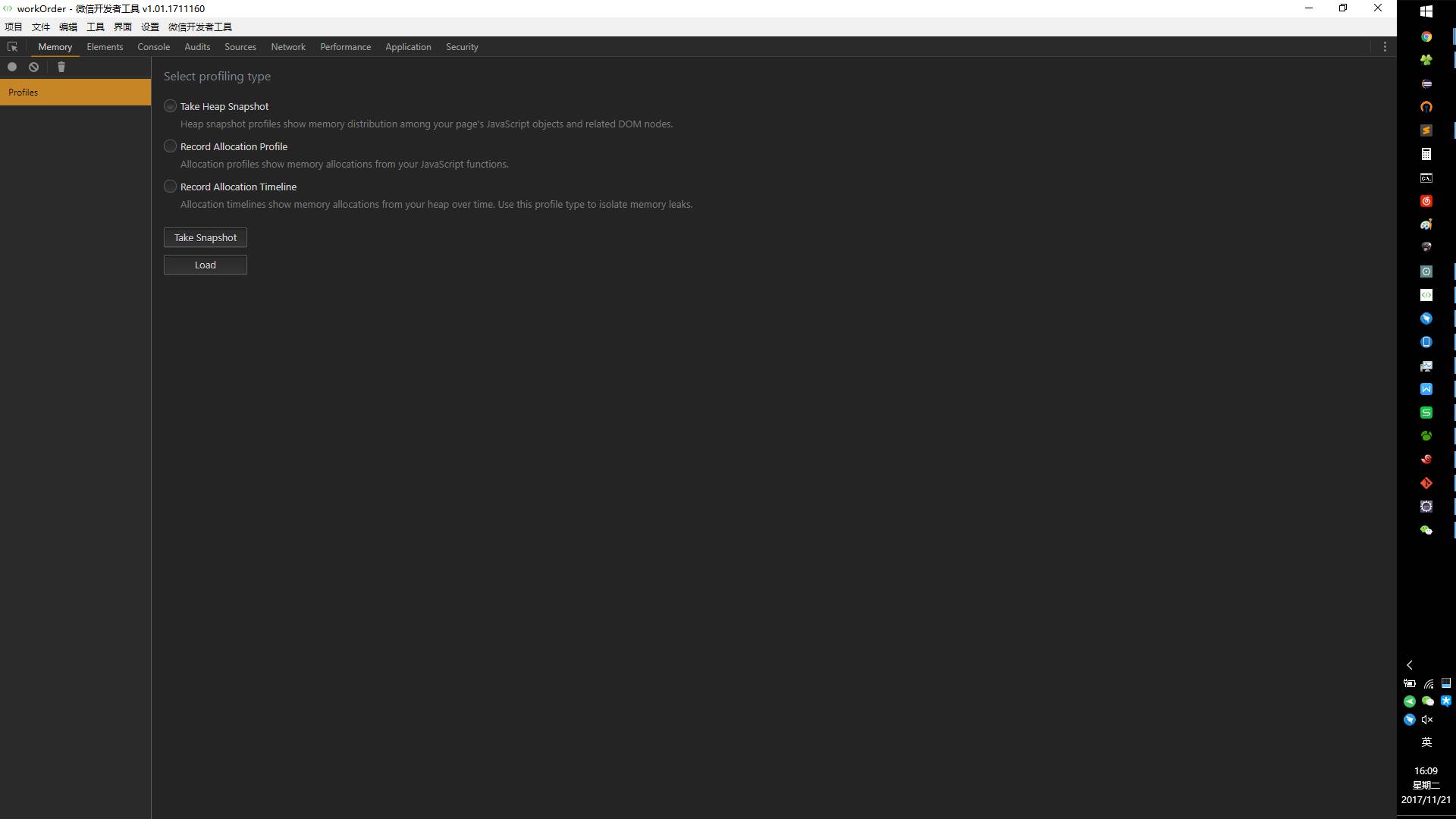1456x819 pixels.
Task: Open Chrome from the Windows taskbar
Action: [1426, 36]
